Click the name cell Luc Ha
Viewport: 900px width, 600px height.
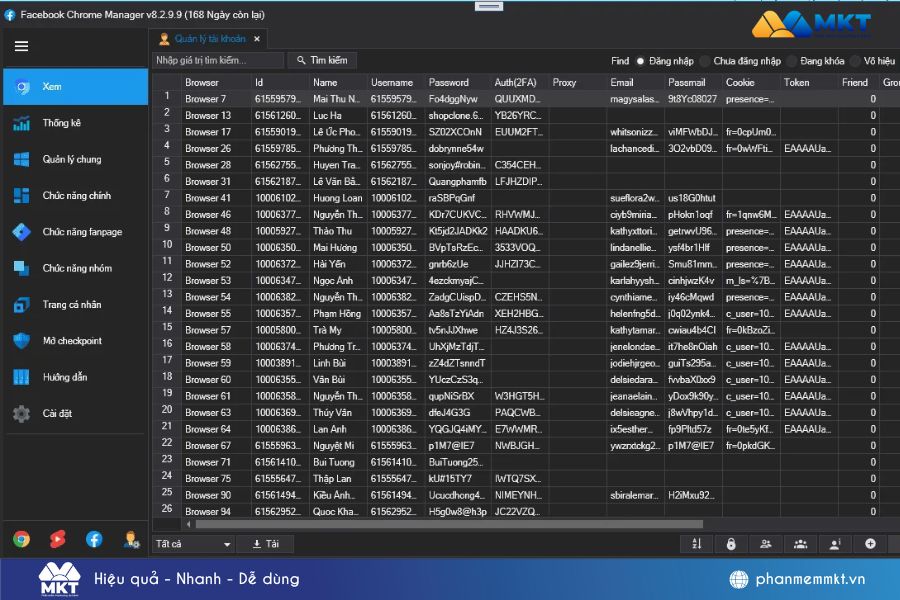(x=338, y=116)
